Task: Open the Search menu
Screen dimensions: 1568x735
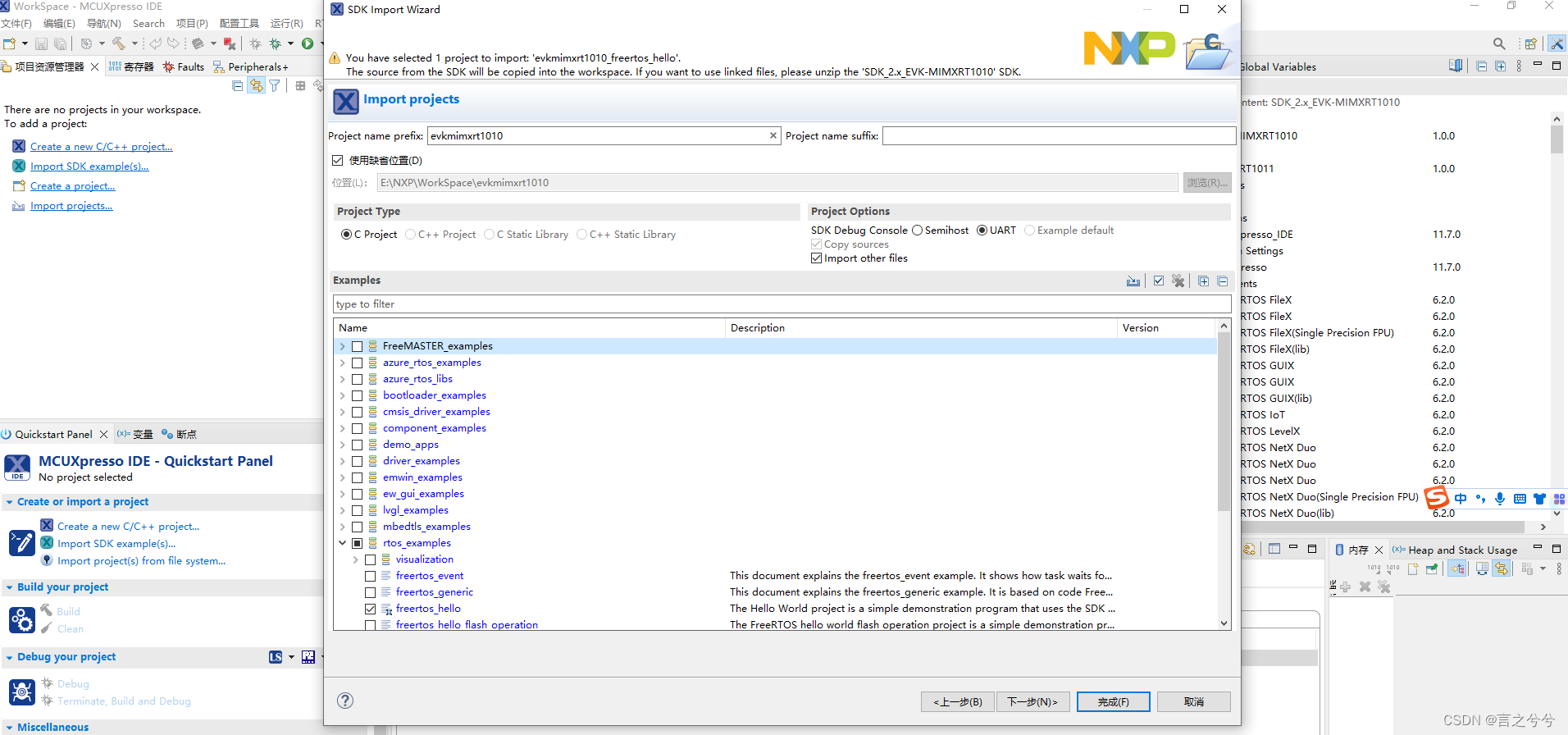Action: (148, 24)
